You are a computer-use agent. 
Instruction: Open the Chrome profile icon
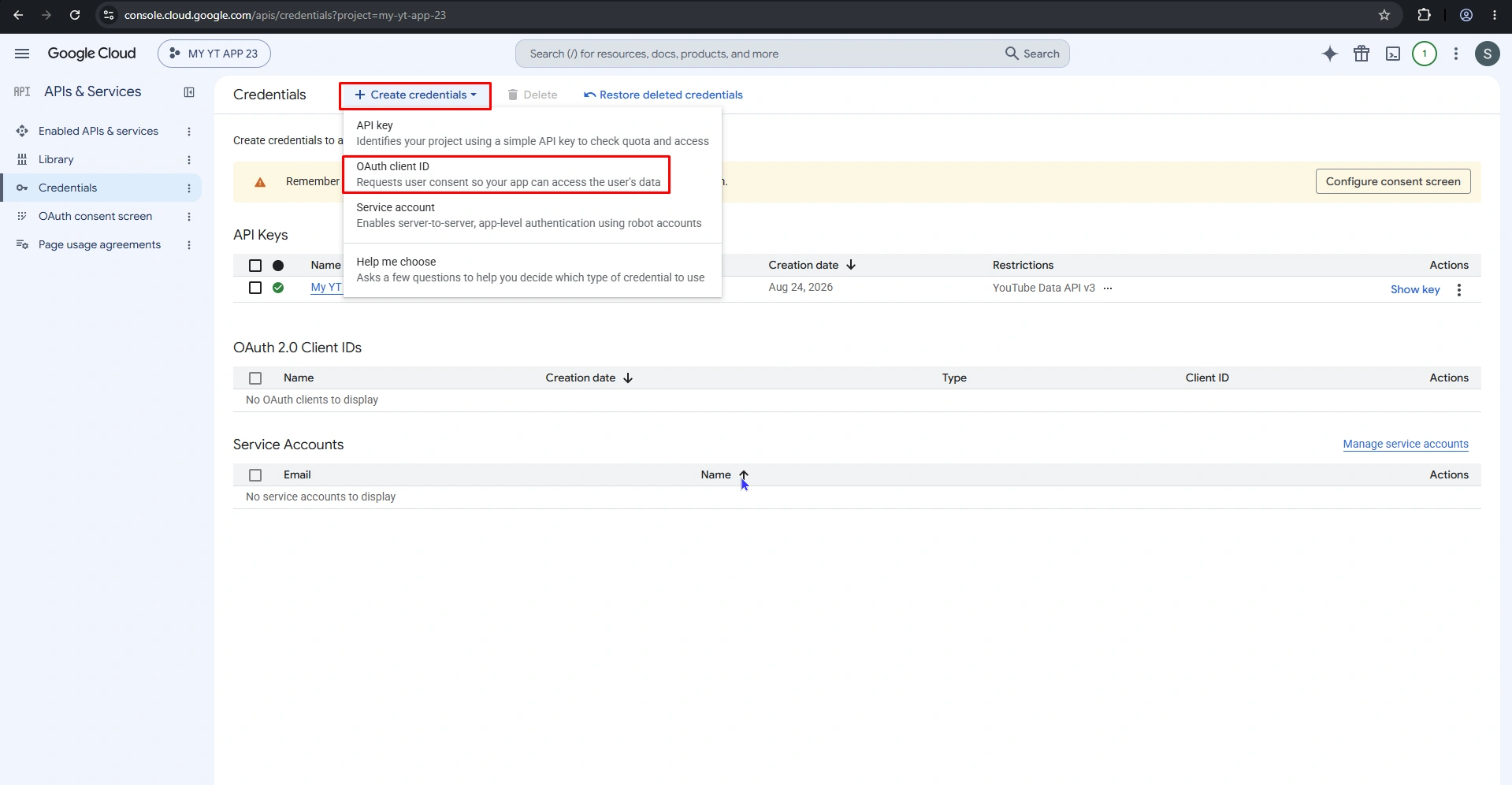1466,15
